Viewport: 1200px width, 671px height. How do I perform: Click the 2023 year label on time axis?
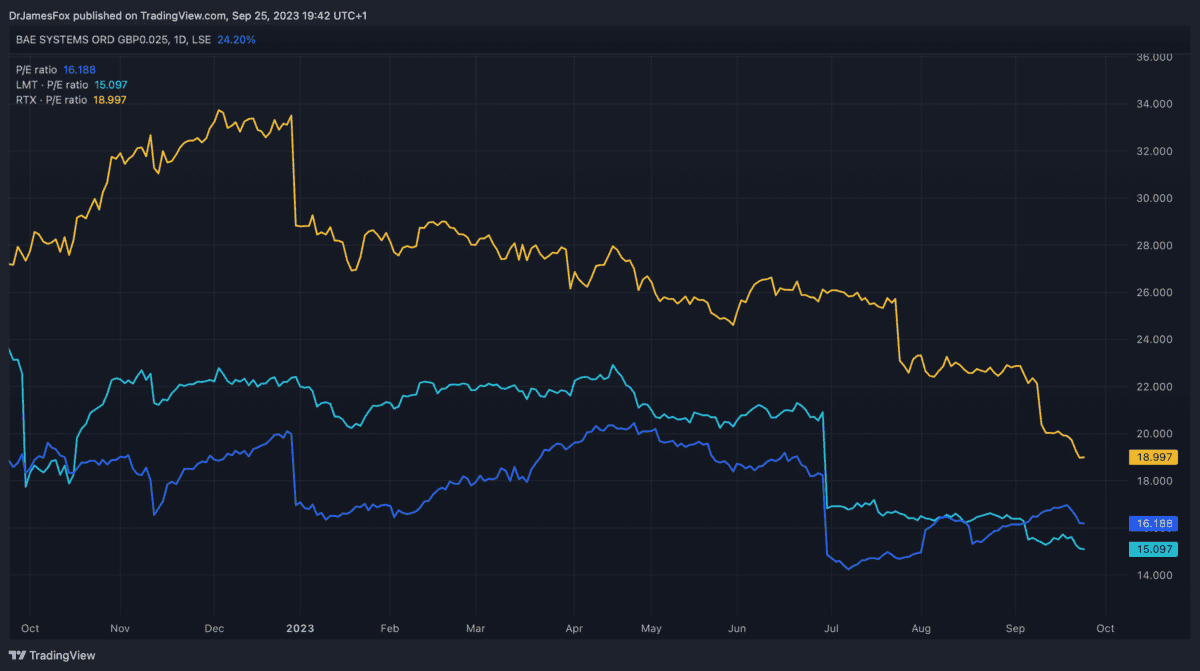300,628
